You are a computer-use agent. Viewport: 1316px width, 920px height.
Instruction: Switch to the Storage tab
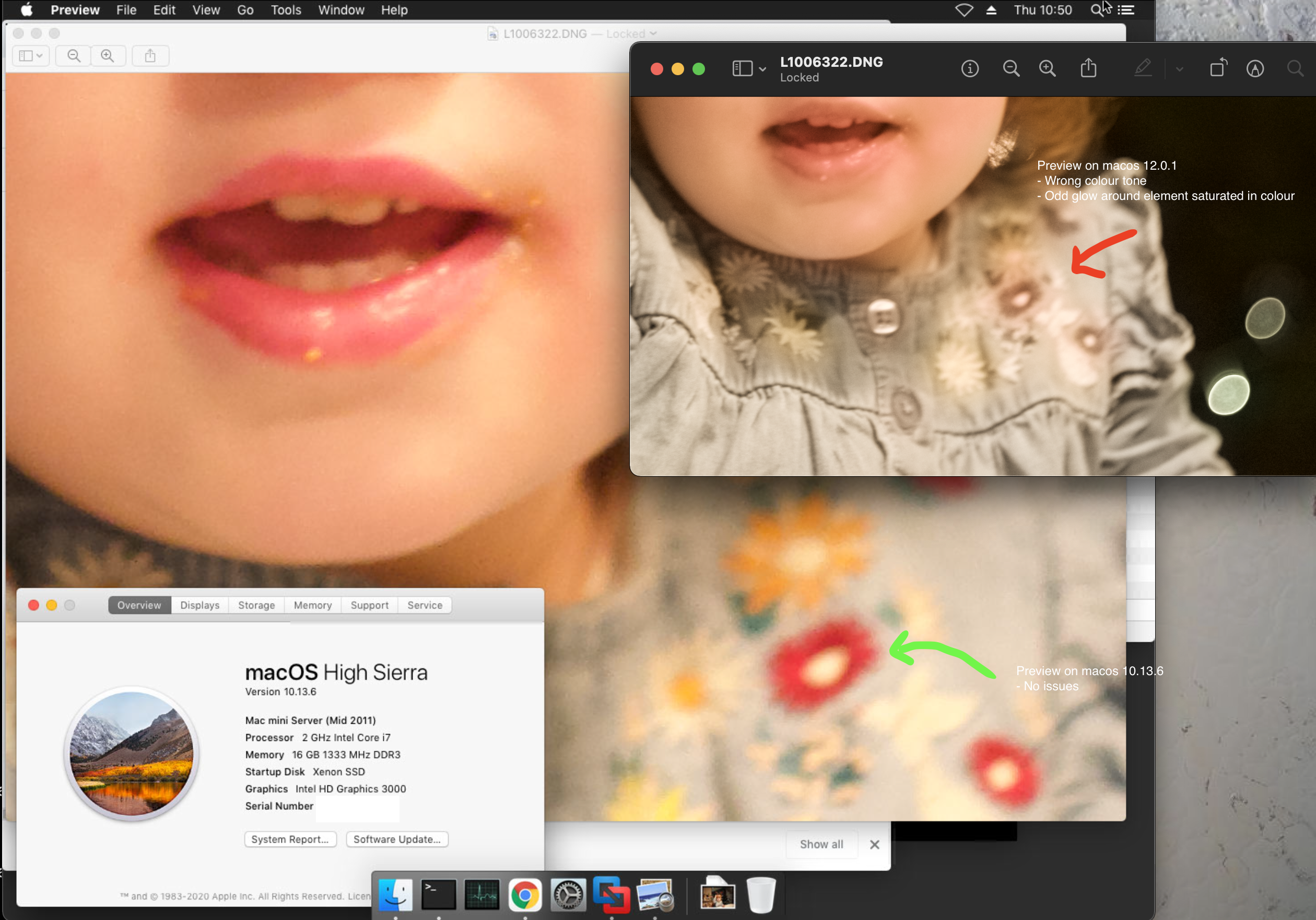coord(256,605)
